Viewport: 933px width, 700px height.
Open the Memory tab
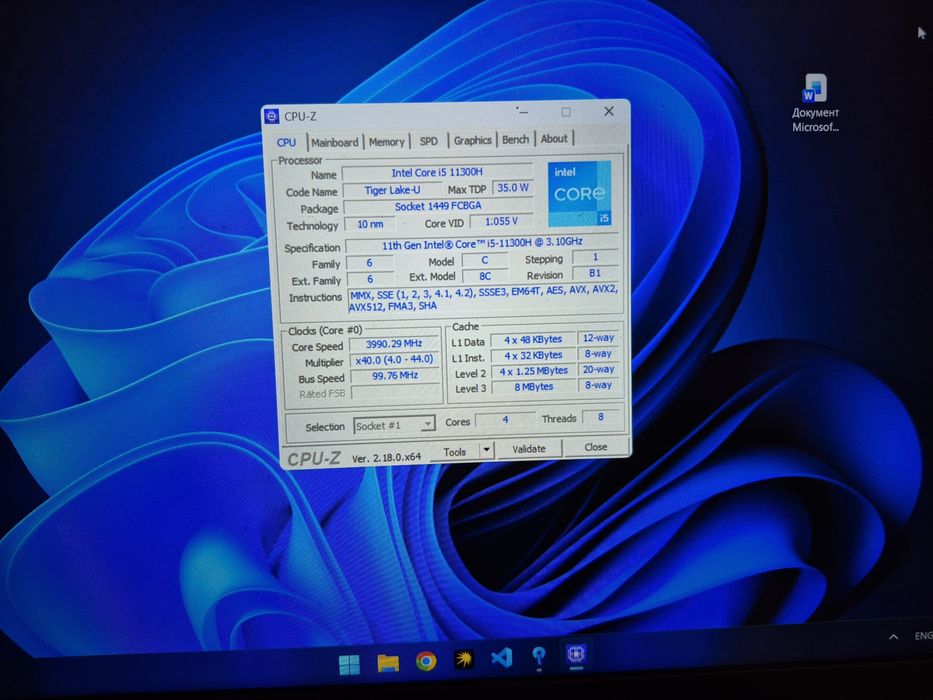coord(386,142)
